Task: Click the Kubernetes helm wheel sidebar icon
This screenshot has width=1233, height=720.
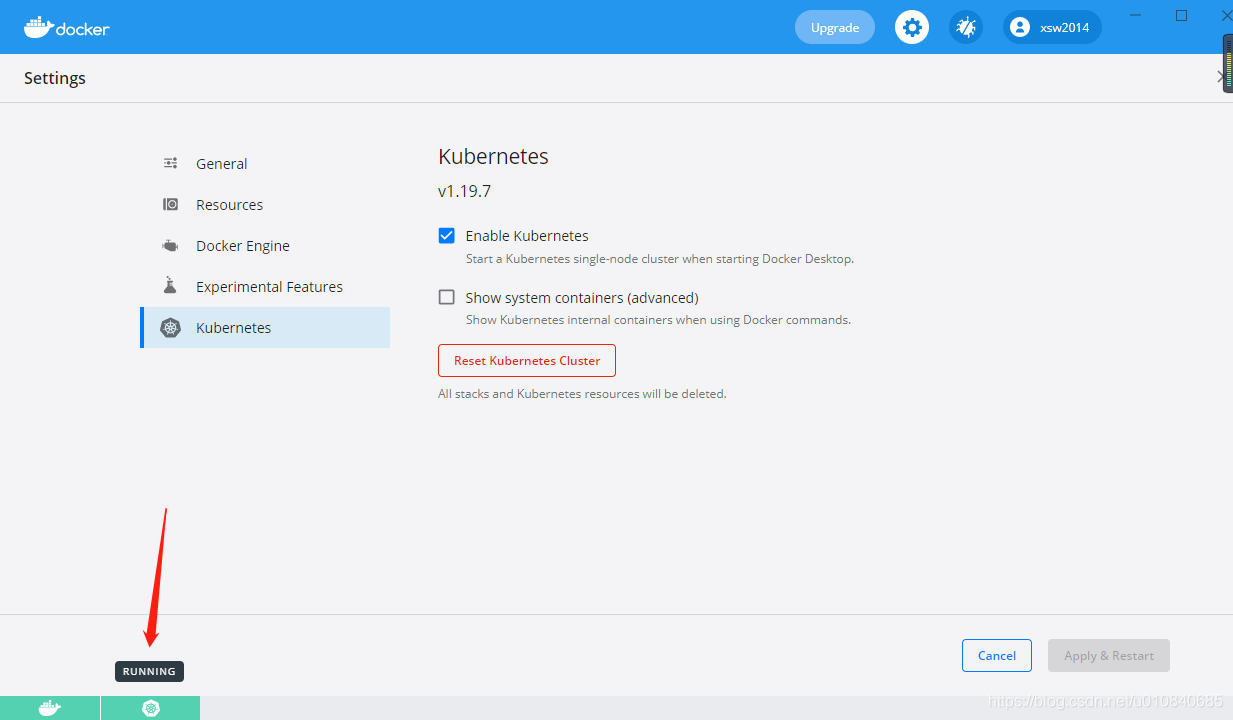Action: click(171, 328)
